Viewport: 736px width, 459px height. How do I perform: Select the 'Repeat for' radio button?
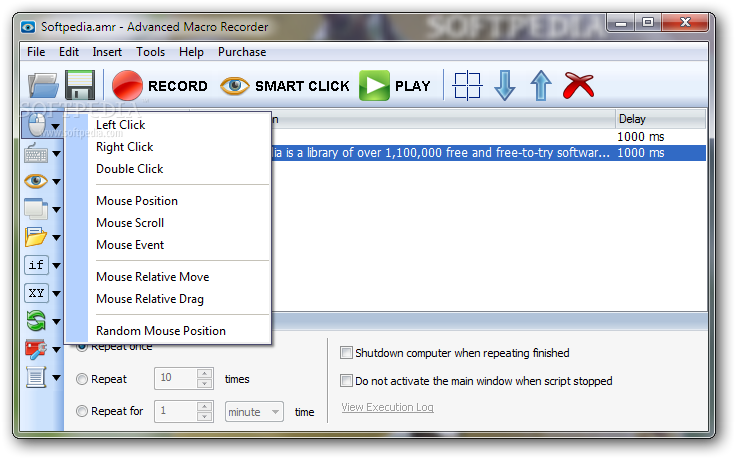pyautogui.click(x=82, y=411)
